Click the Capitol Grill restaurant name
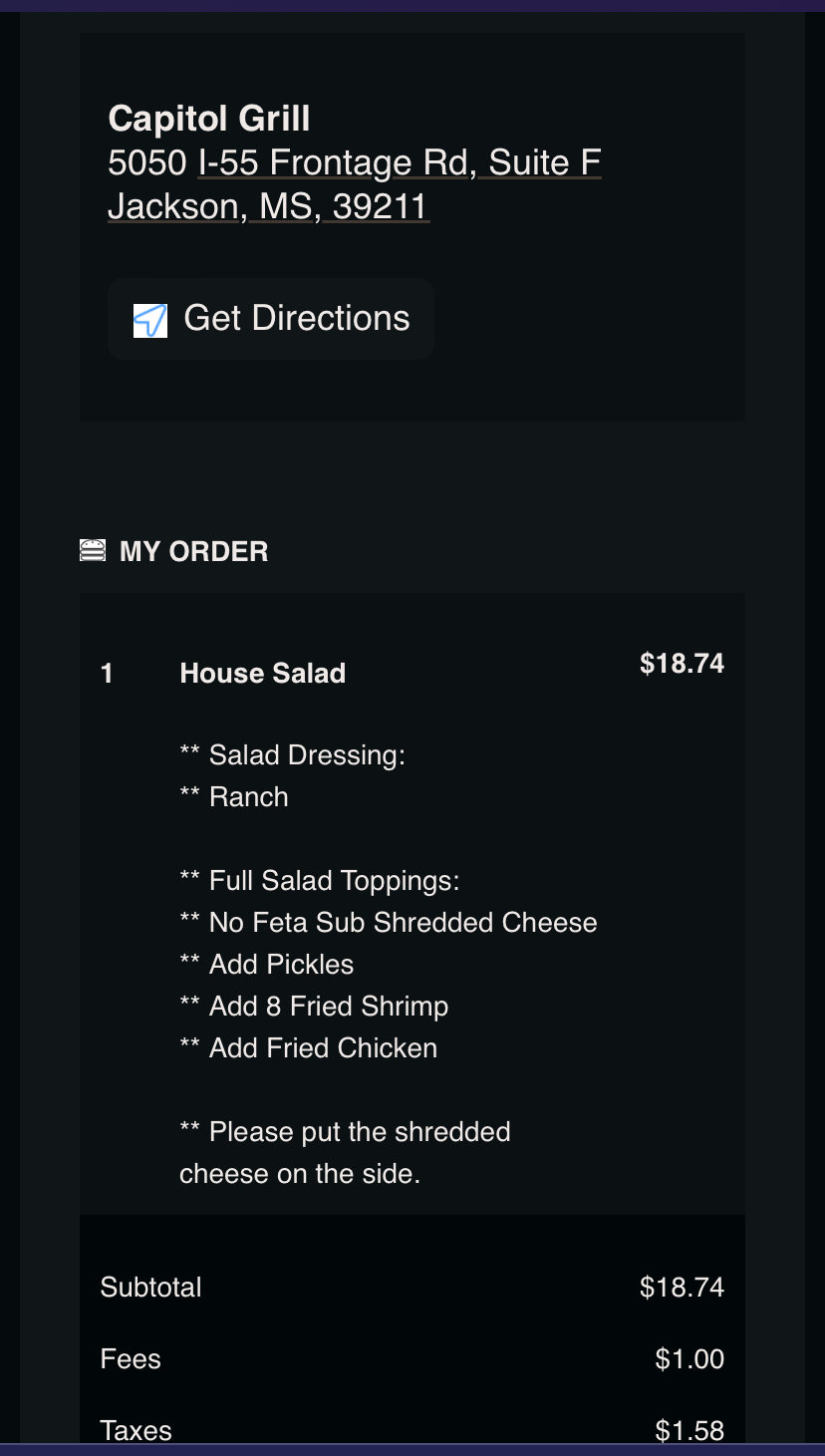The width and height of the screenshot is (825, 1456). [209, 119]
